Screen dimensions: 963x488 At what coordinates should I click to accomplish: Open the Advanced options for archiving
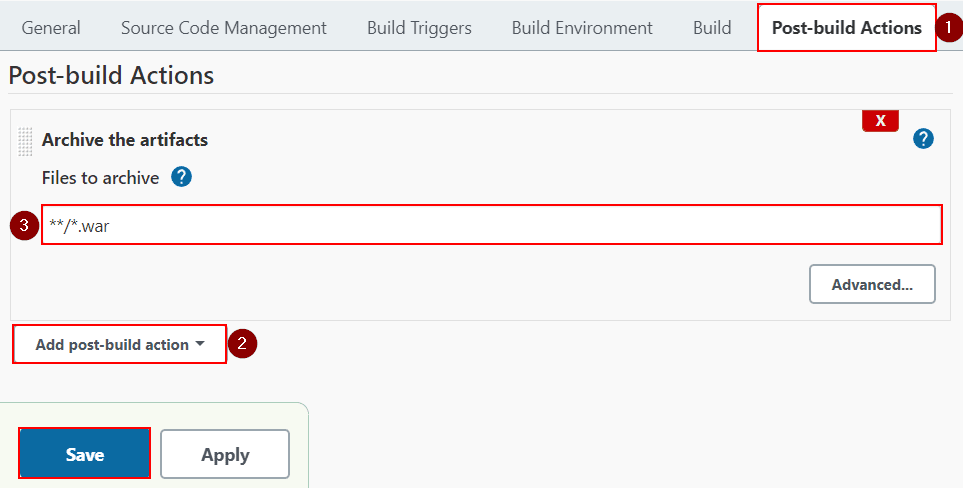tap(872, 284)
